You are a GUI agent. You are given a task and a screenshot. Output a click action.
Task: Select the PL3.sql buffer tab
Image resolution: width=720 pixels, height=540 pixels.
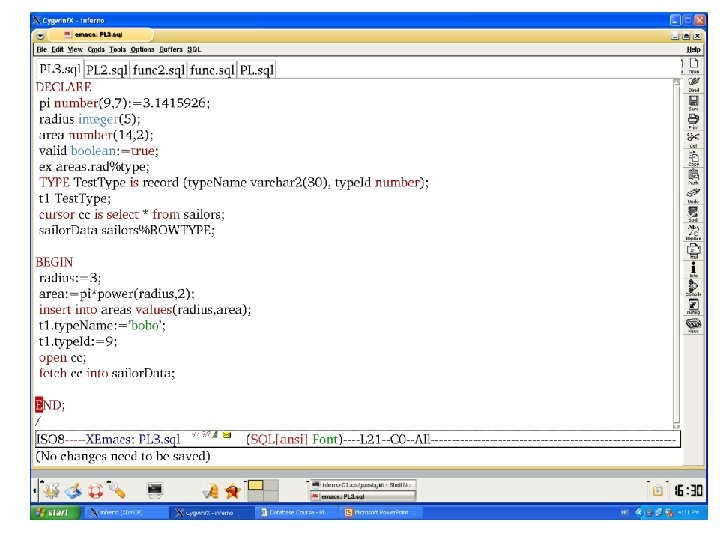pyautogui.click(x=60, y=69)
